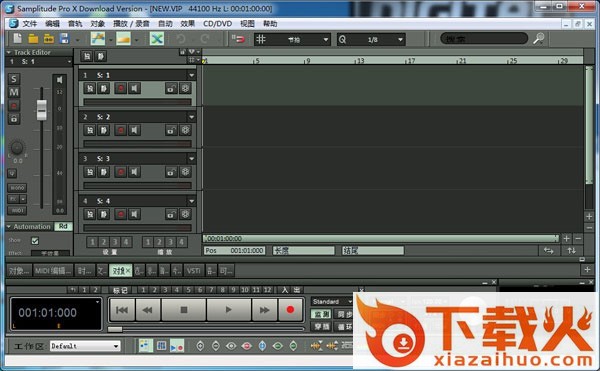The width and height of the screenshot is (600, 371).
Task: Click the red magnet snap icon
Action: (239, 39)
